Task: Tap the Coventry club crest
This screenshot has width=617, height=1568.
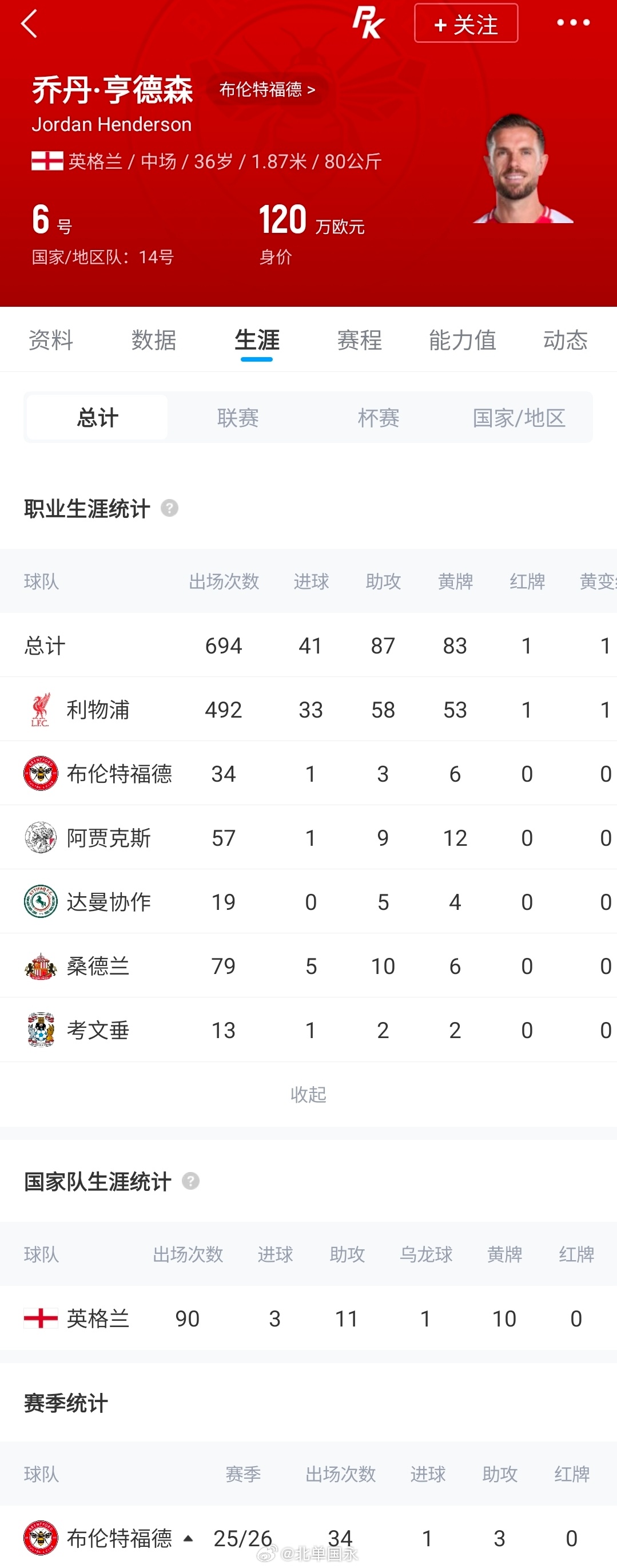Action: 41,1030
